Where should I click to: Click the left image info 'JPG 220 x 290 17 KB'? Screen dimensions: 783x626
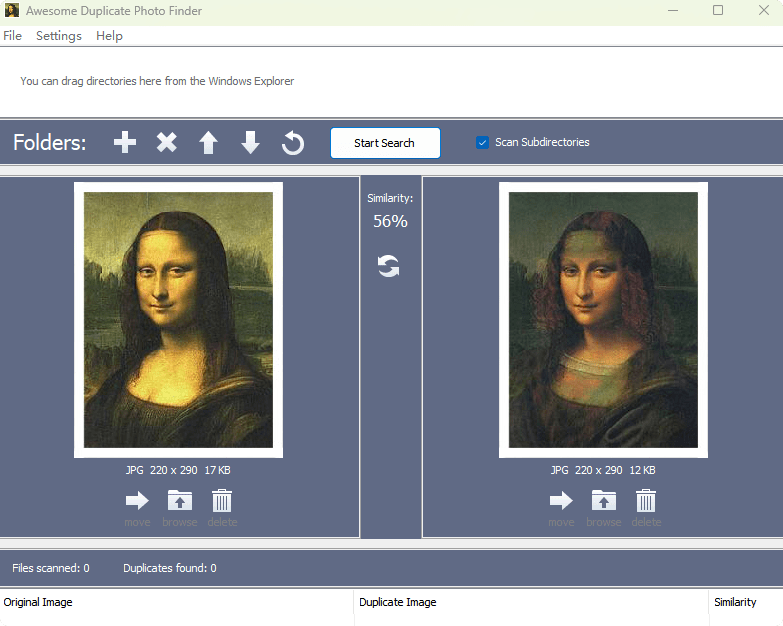coord(178,470)
